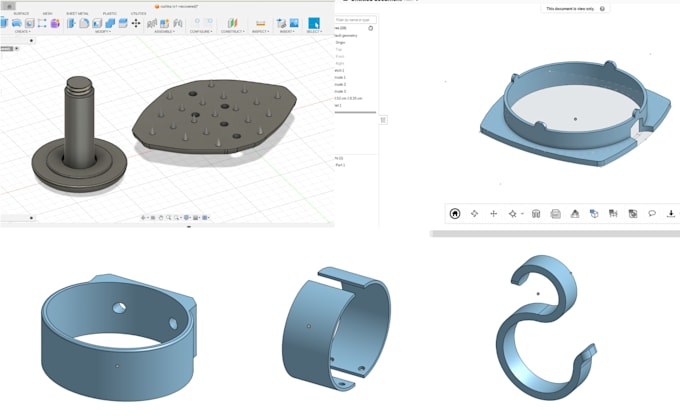Click the Measure ruler icon in Inspect
This screenshot has height=420, width=680.
[260, 23]
